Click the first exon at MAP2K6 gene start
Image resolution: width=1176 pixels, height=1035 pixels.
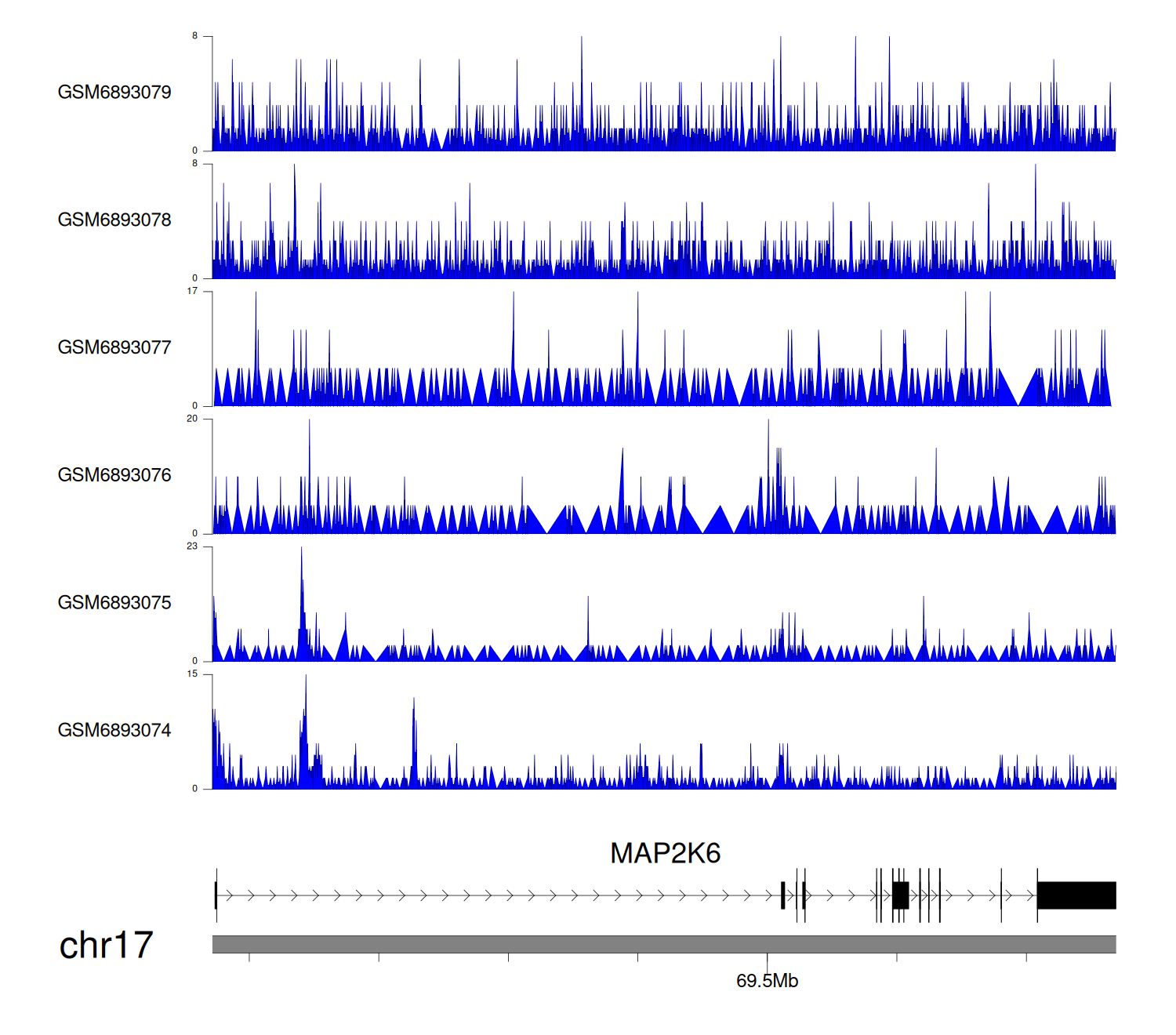click(x=216, y=895)
